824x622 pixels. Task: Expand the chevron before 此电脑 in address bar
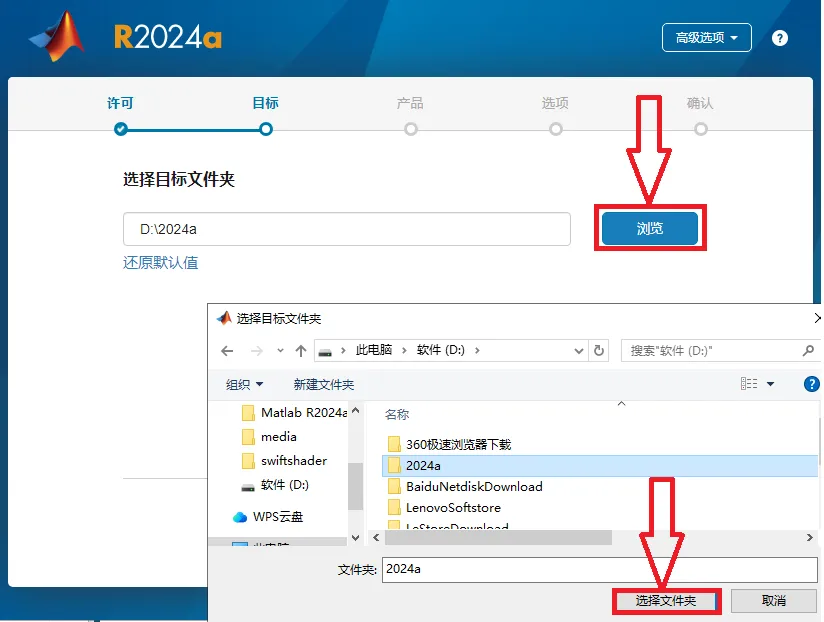coord(343,350)
